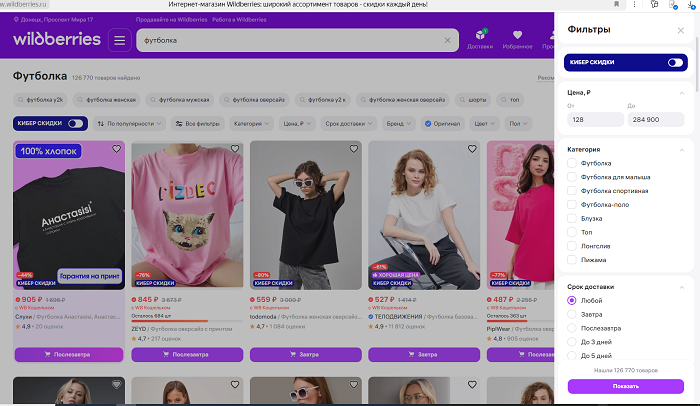Favorite the second product in the bottom row
Image resolution: width=700 pixels, height=406 pixels.
(235, 384)
